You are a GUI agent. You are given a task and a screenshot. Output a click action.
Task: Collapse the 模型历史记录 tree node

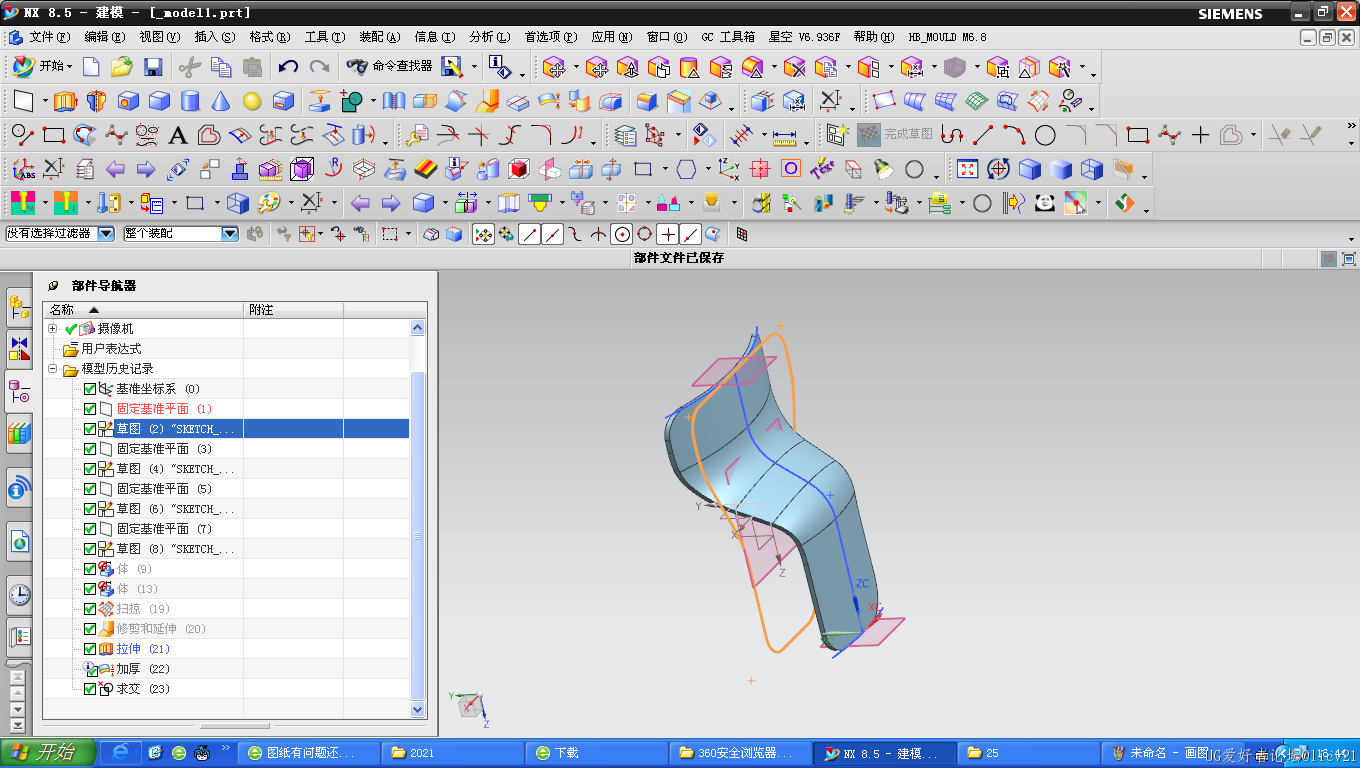tap(53, 369)
